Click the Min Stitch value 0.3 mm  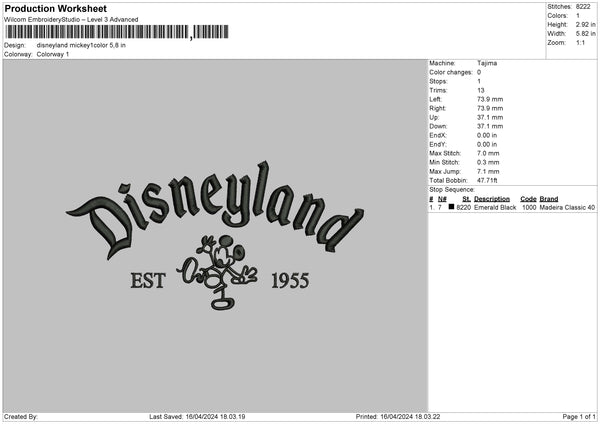point(488,162)
